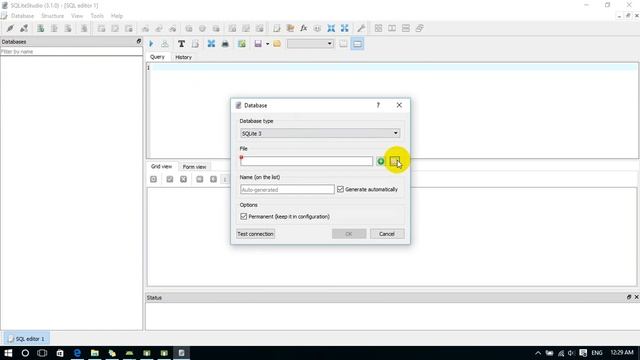Open configuration with the wrench icon
Screen dimensions: 640x360
[361, 28]
